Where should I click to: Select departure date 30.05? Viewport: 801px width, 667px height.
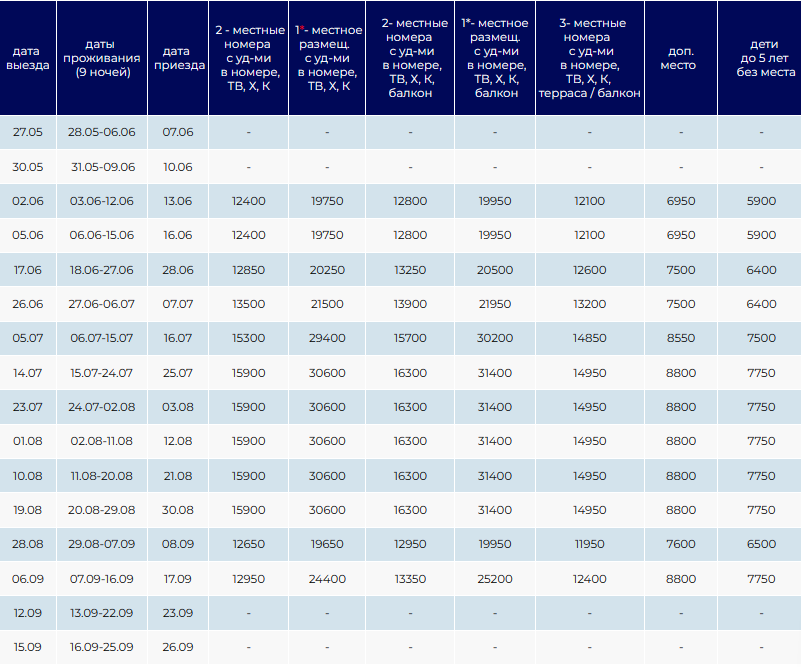(x=28, y=167)
